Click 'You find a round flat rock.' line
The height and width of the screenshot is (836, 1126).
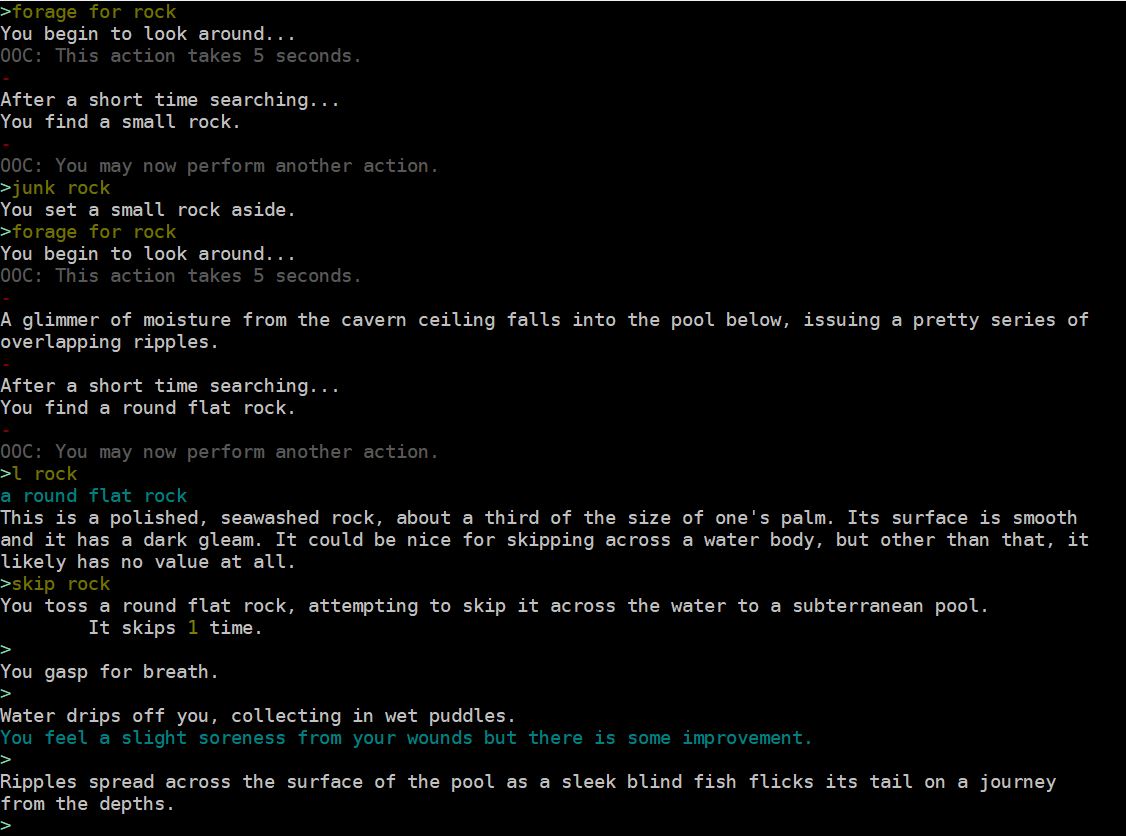148,408
